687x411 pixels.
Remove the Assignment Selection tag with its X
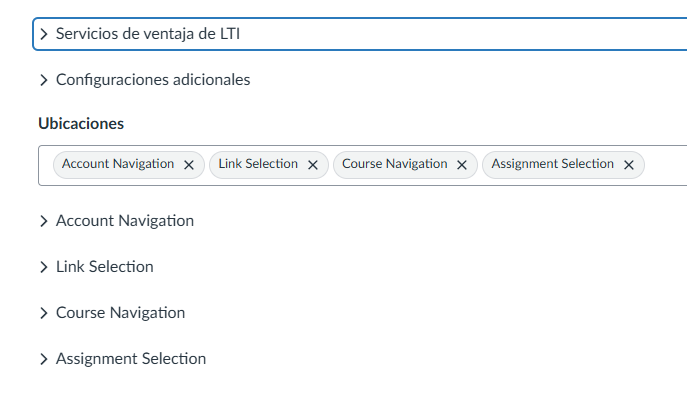tap(629, 165)
